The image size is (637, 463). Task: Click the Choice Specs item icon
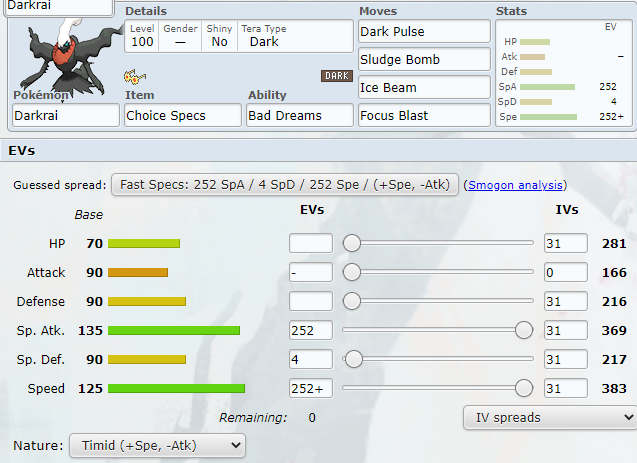pos(135,76)
